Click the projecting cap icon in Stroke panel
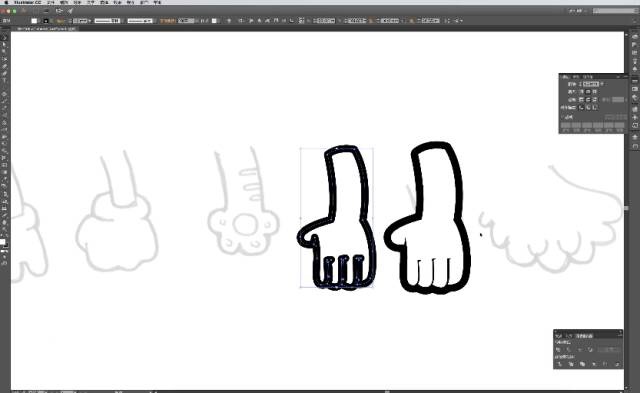Screen dimensions: 640x393 (x=595, y=92)
